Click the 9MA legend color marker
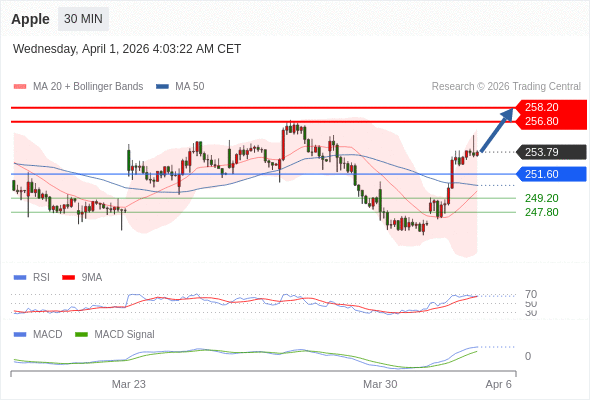 68,278
